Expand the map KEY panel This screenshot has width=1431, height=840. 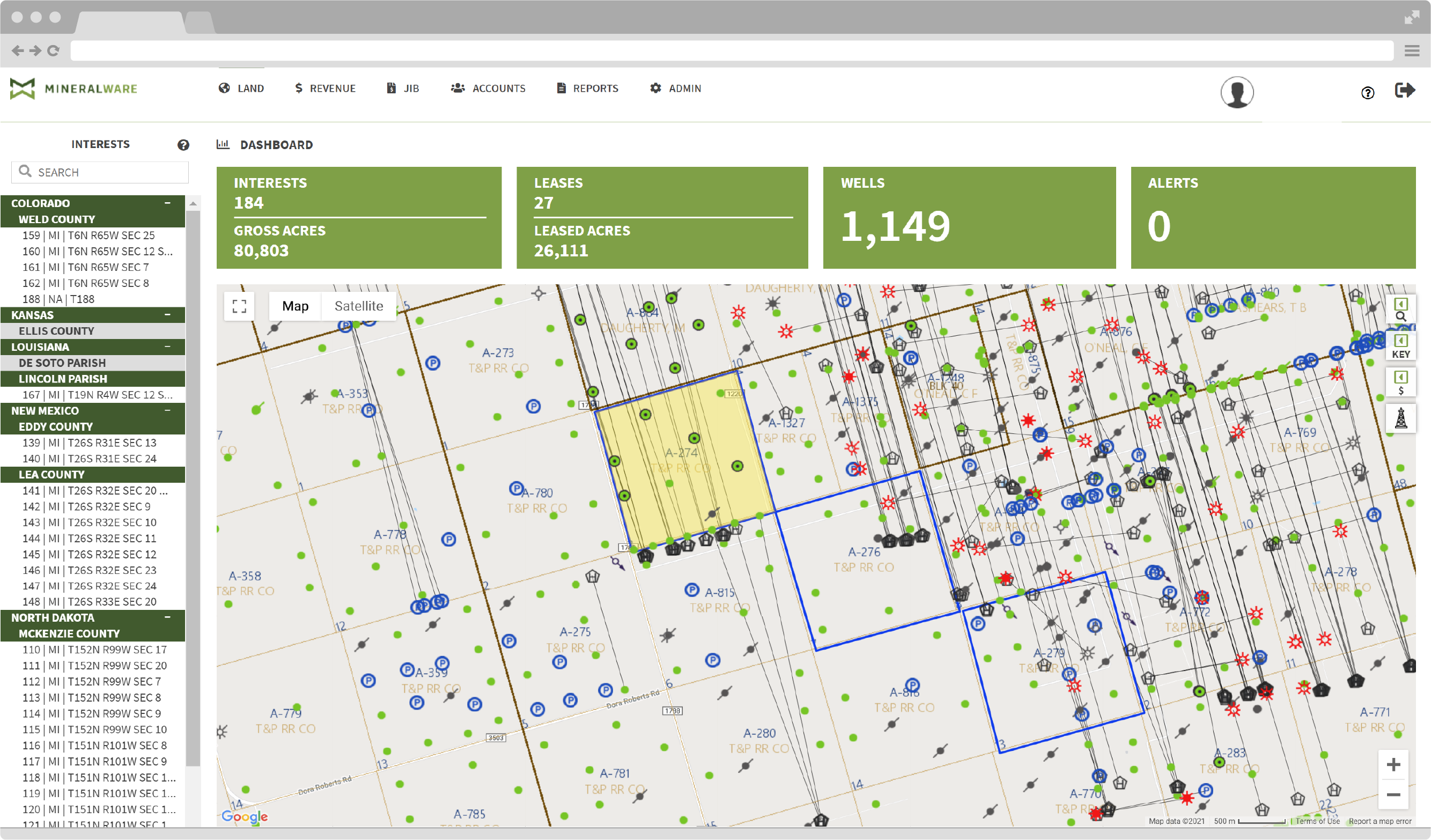tap(1401, 346)
